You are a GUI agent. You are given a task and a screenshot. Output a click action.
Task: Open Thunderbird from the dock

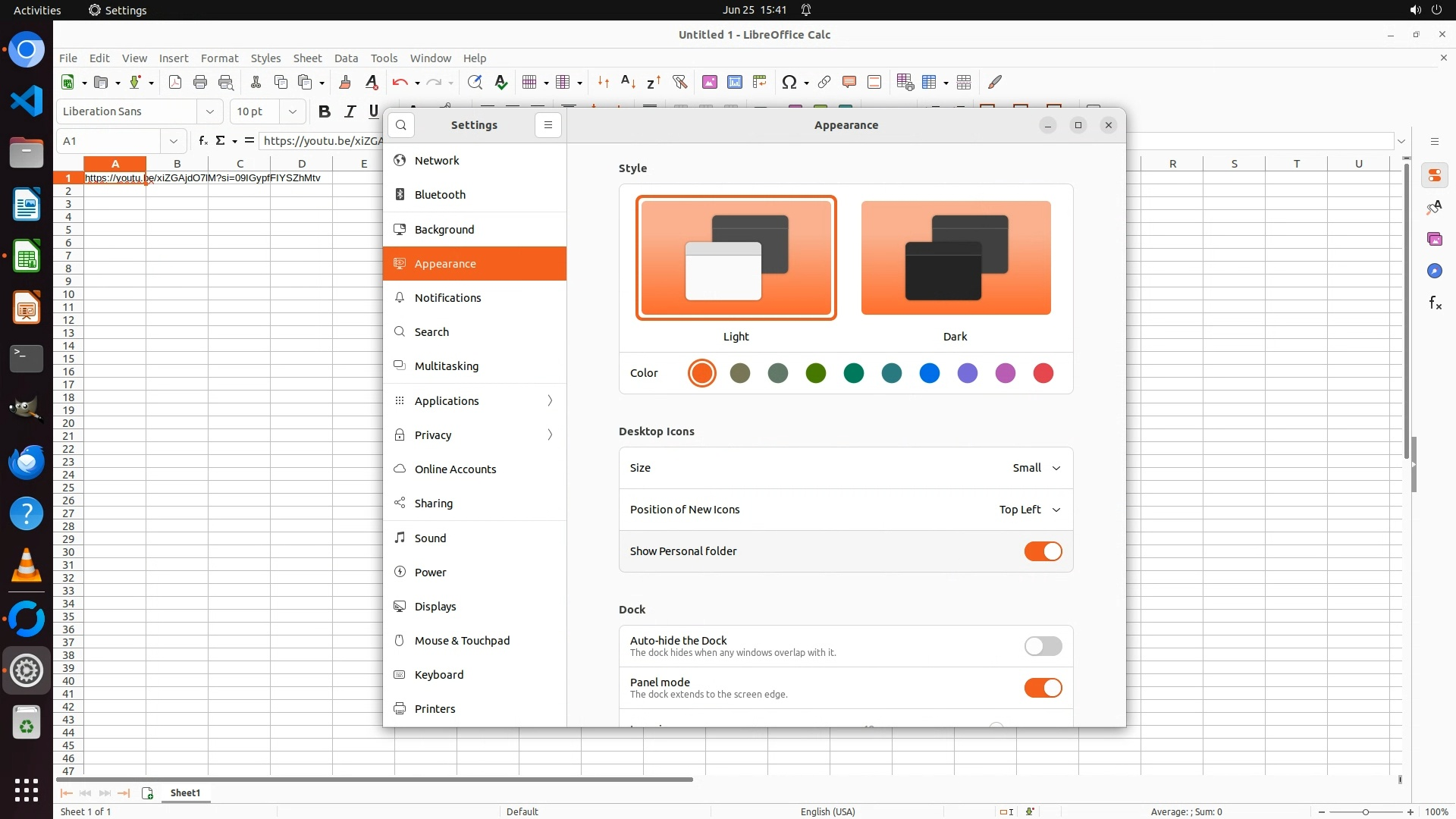pos(27,462)
